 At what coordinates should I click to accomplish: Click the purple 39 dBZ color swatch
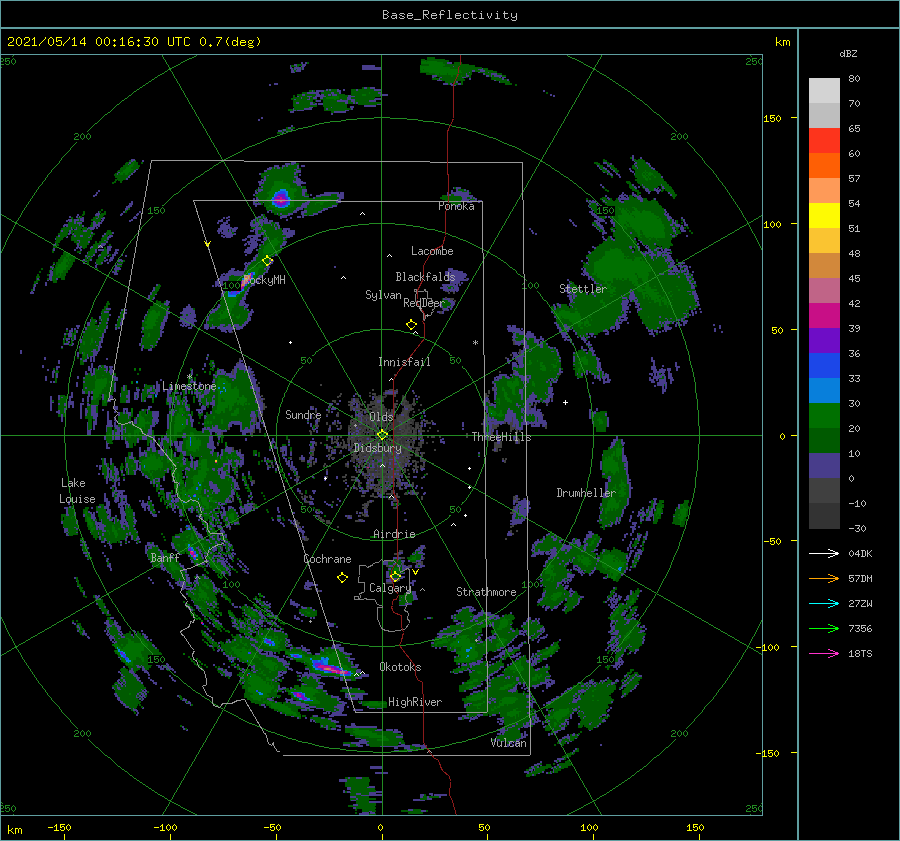[824, 341]
